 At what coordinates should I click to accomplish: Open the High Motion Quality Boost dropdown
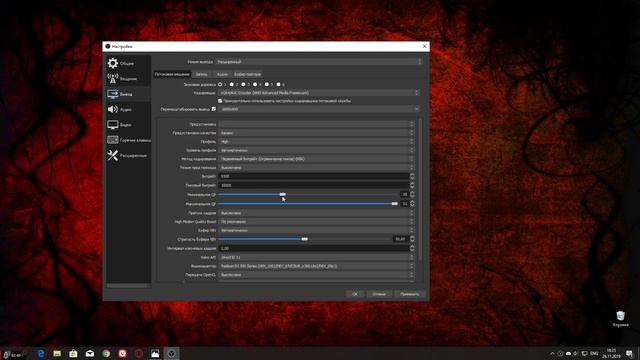316,222
